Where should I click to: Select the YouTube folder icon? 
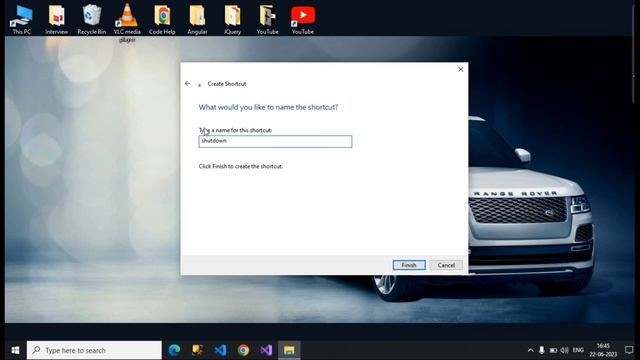click(267, 19)
